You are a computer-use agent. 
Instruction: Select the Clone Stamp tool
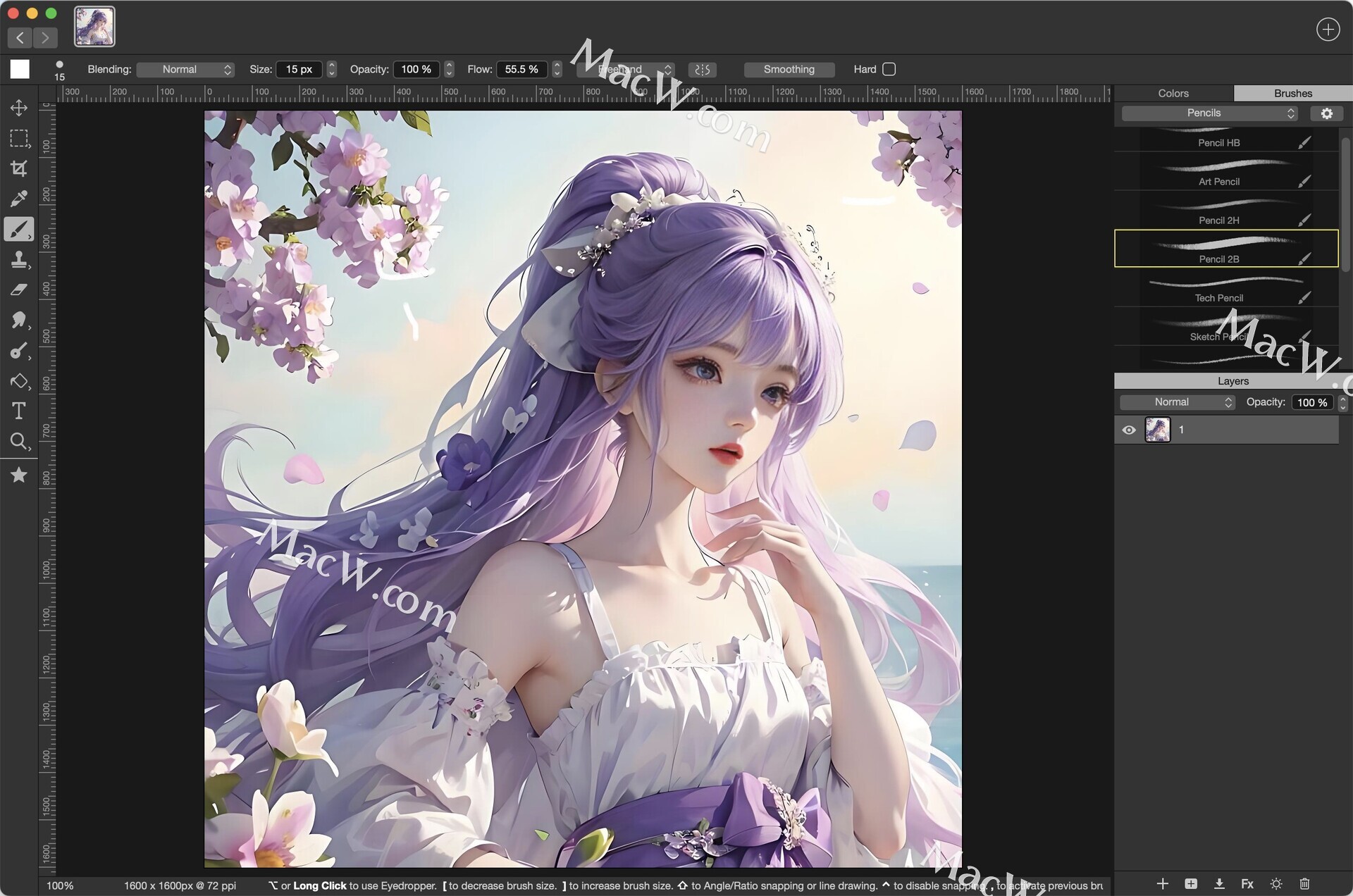pos(19,260)
